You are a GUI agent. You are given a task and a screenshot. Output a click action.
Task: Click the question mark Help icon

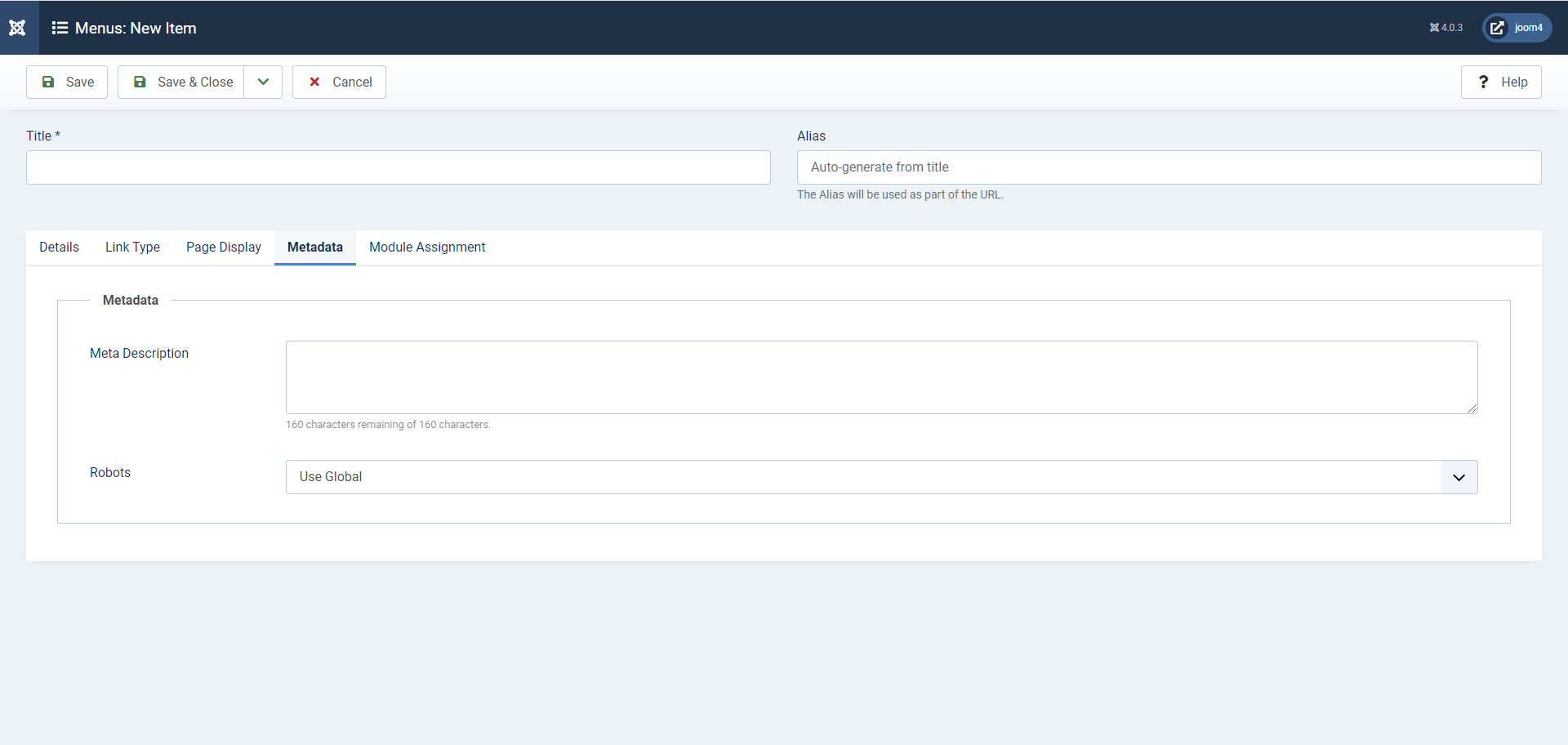(x=1484, y=82)
